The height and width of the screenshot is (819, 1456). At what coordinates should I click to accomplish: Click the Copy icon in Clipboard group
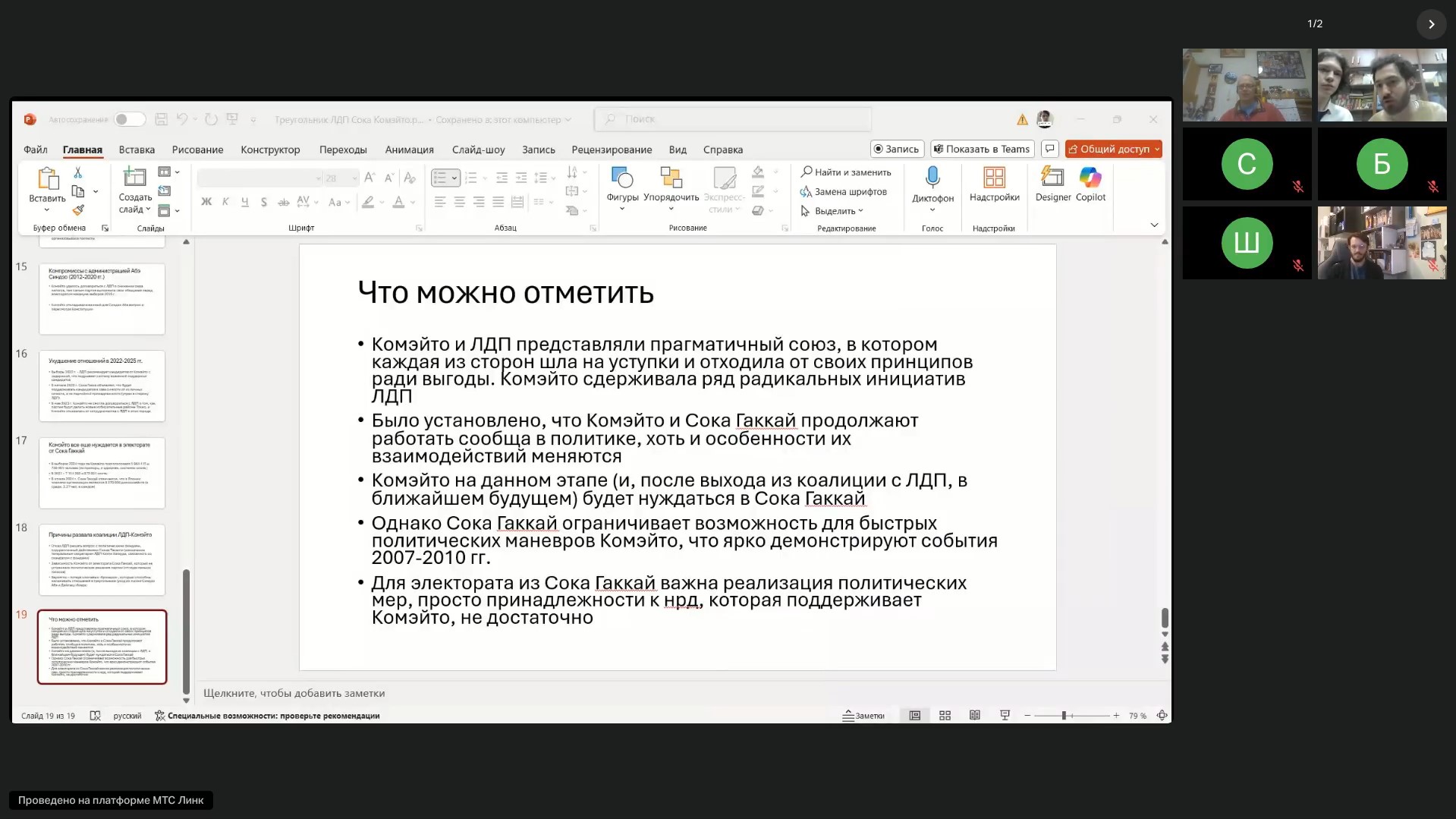click(x=77, y=191)
